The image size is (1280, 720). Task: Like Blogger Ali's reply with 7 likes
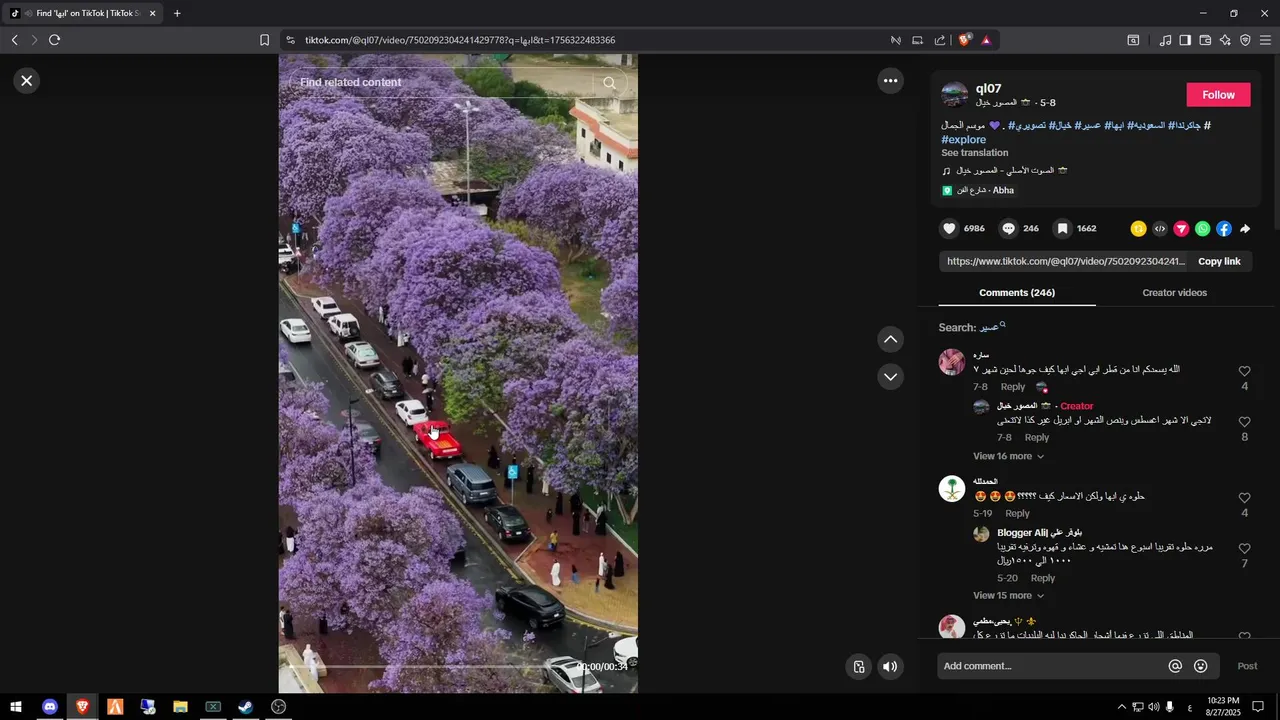point(1244,550)
